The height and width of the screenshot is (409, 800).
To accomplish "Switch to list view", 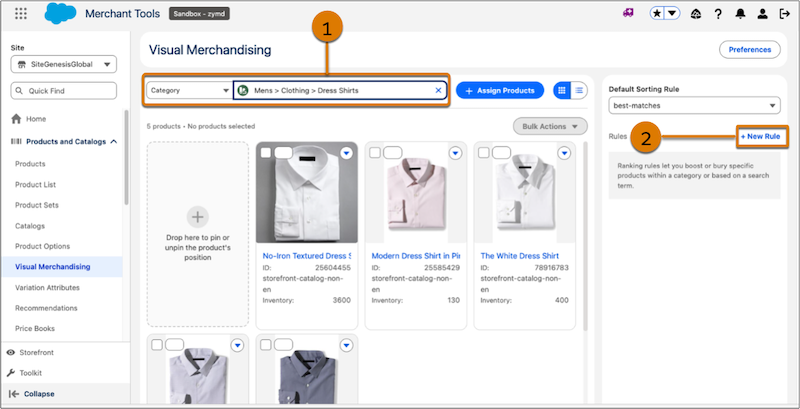I will pyautogui.click(x=579, y=90).
